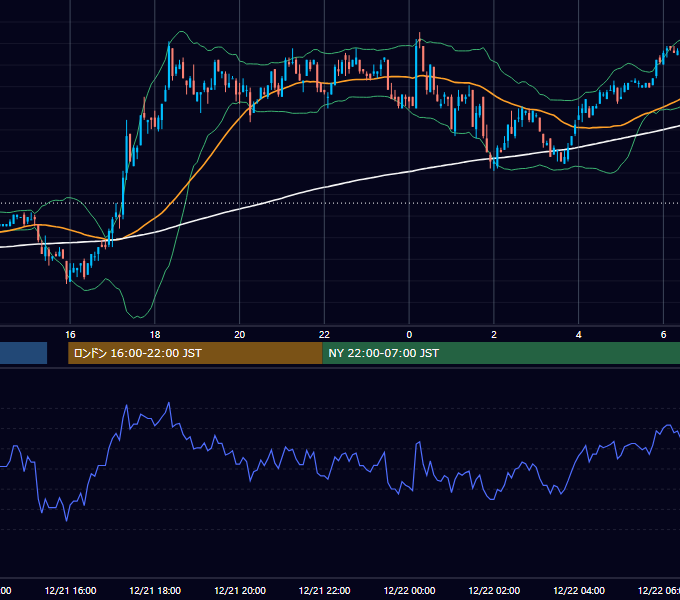
Task: Click the NY 22:00-07:00 JST session bar
Action: [x=501, y=353]
